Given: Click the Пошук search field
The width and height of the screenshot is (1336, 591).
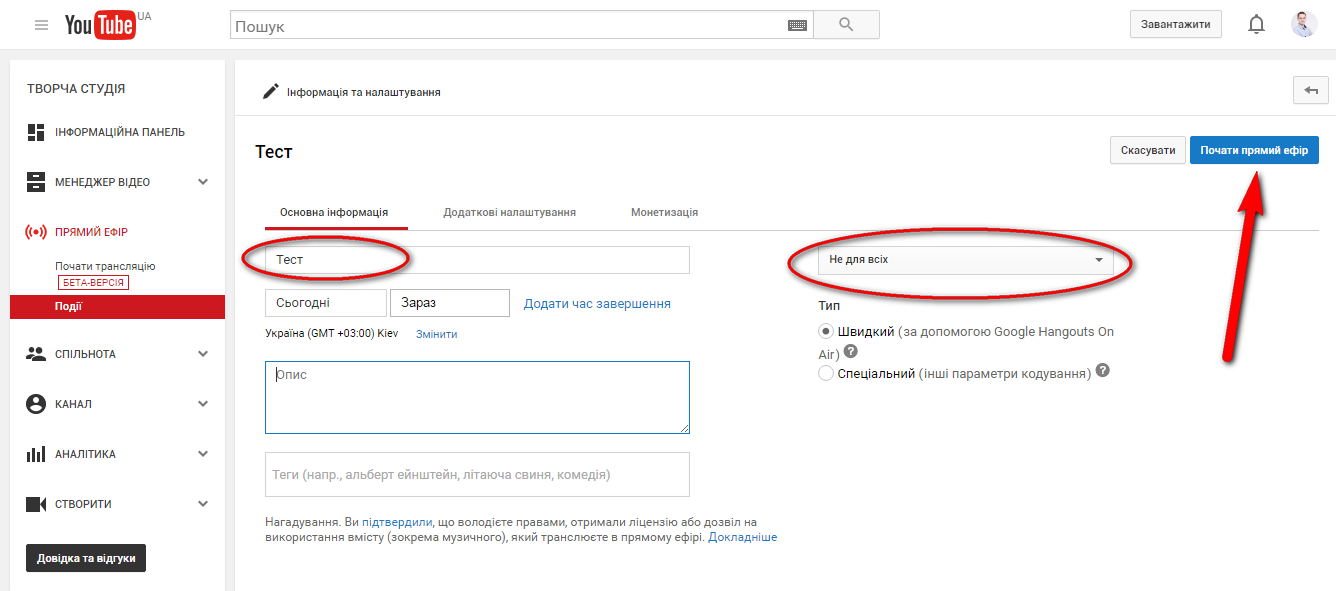Looking at the screenshot, I should (522, 25).
